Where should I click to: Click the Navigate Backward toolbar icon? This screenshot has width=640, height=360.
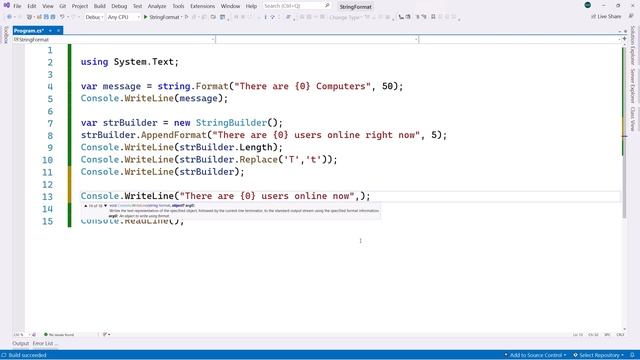point(9,17)
